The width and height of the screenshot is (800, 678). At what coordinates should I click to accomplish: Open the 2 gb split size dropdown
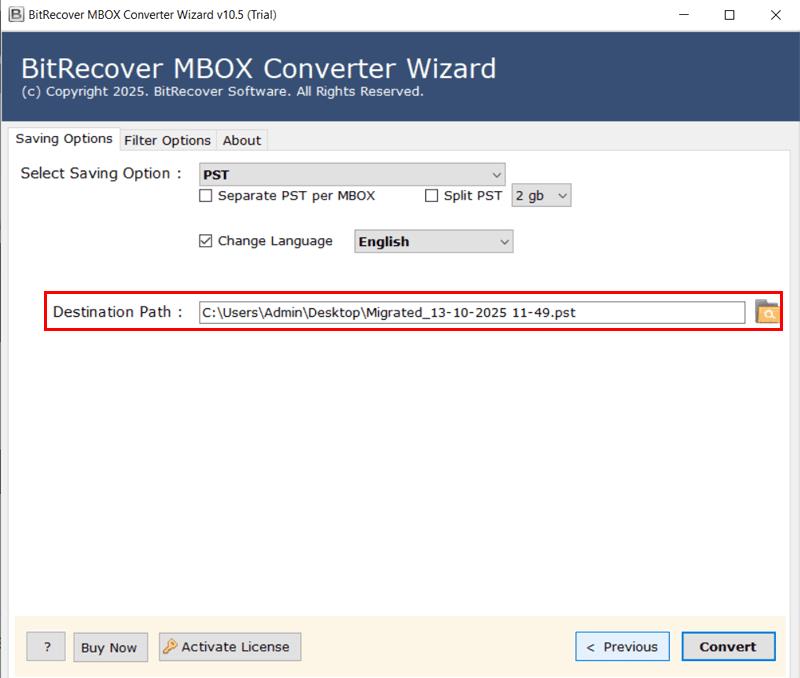click(541, 196)
